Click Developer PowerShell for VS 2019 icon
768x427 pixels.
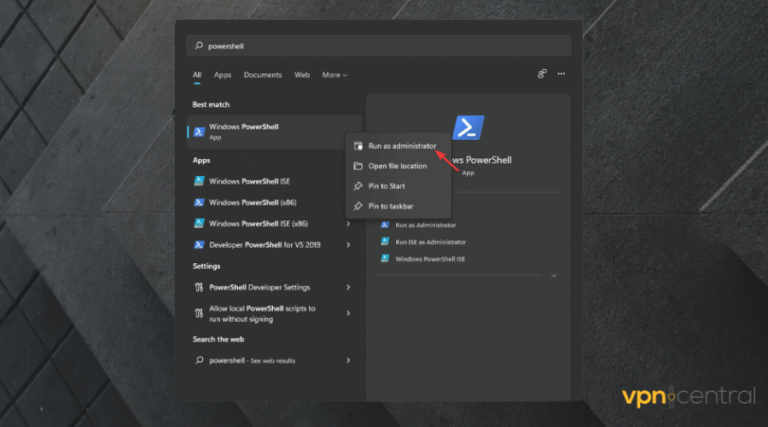(199, 245)
